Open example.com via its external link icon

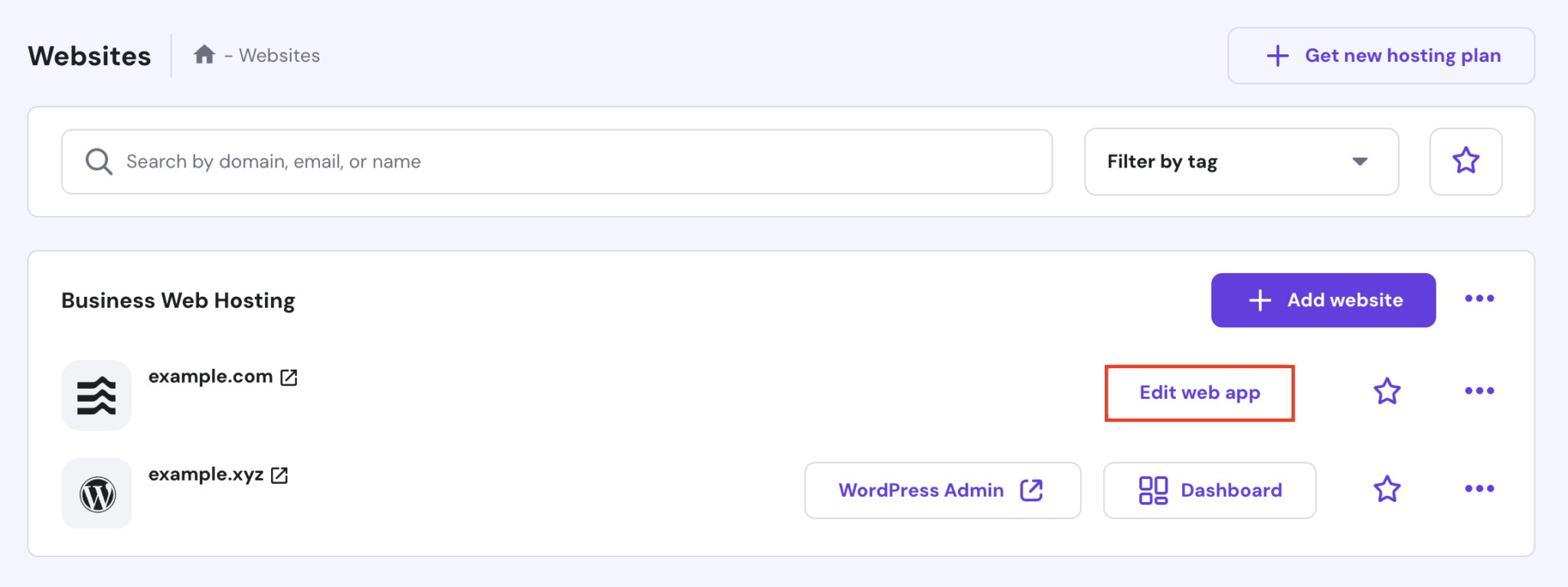point(289,377)
